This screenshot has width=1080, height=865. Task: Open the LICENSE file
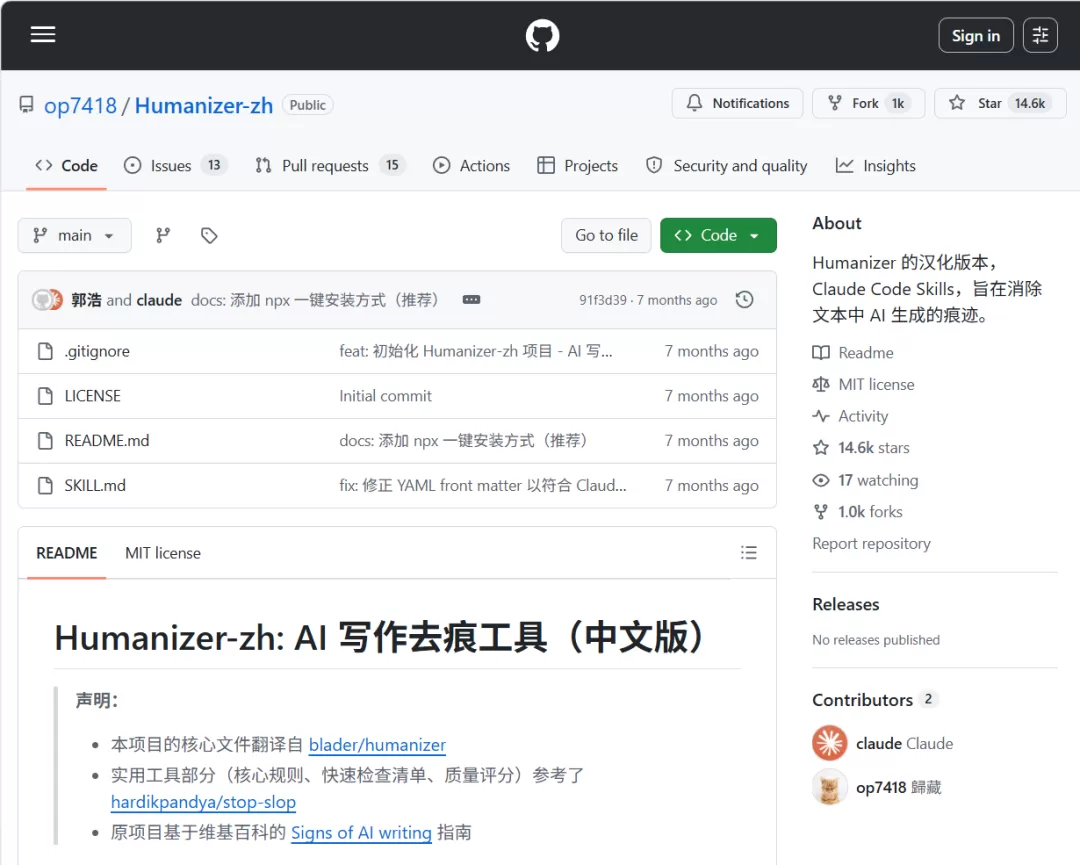92,396
